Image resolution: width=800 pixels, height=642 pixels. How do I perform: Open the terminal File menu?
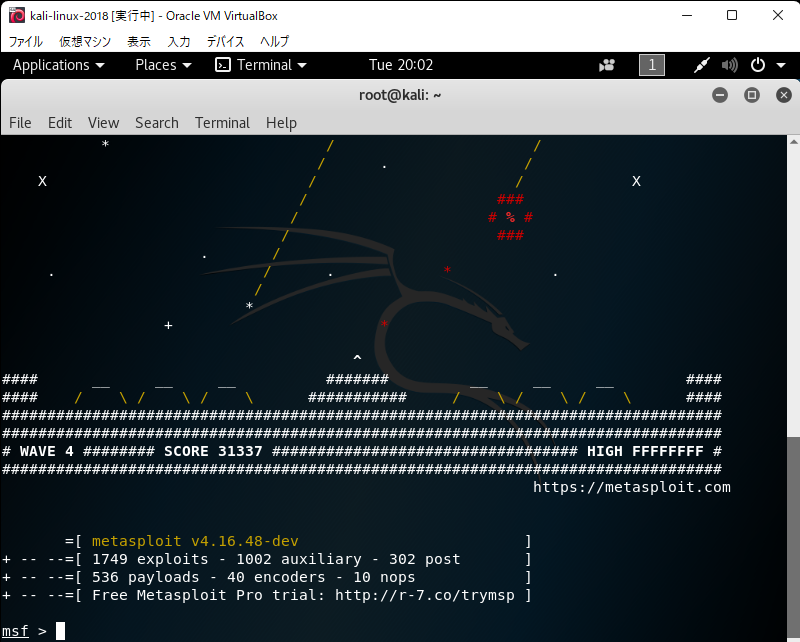(20, 123)
